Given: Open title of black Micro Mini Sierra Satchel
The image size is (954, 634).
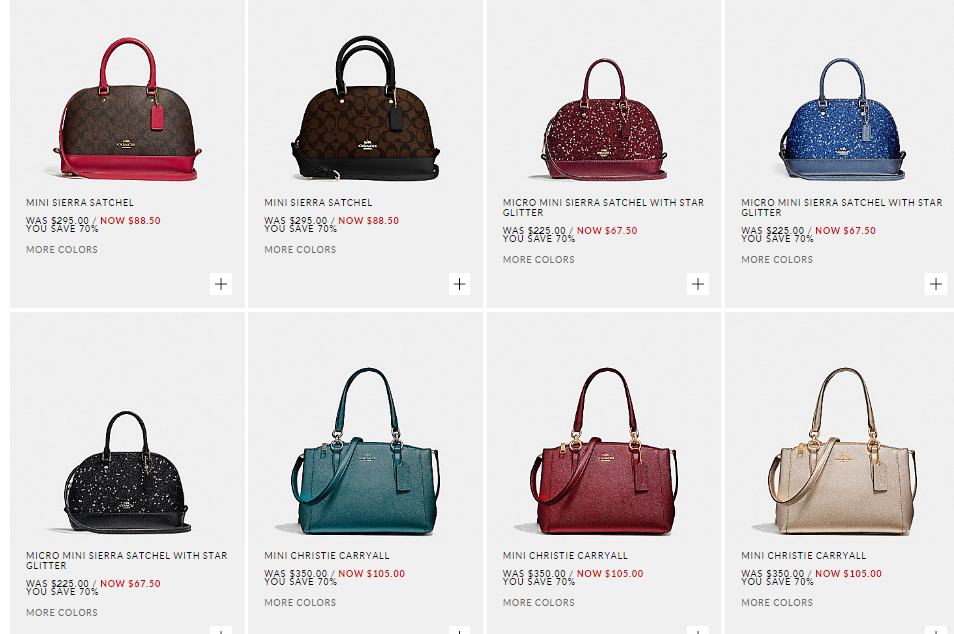Looking at the screenshot, I should [127, 560].
